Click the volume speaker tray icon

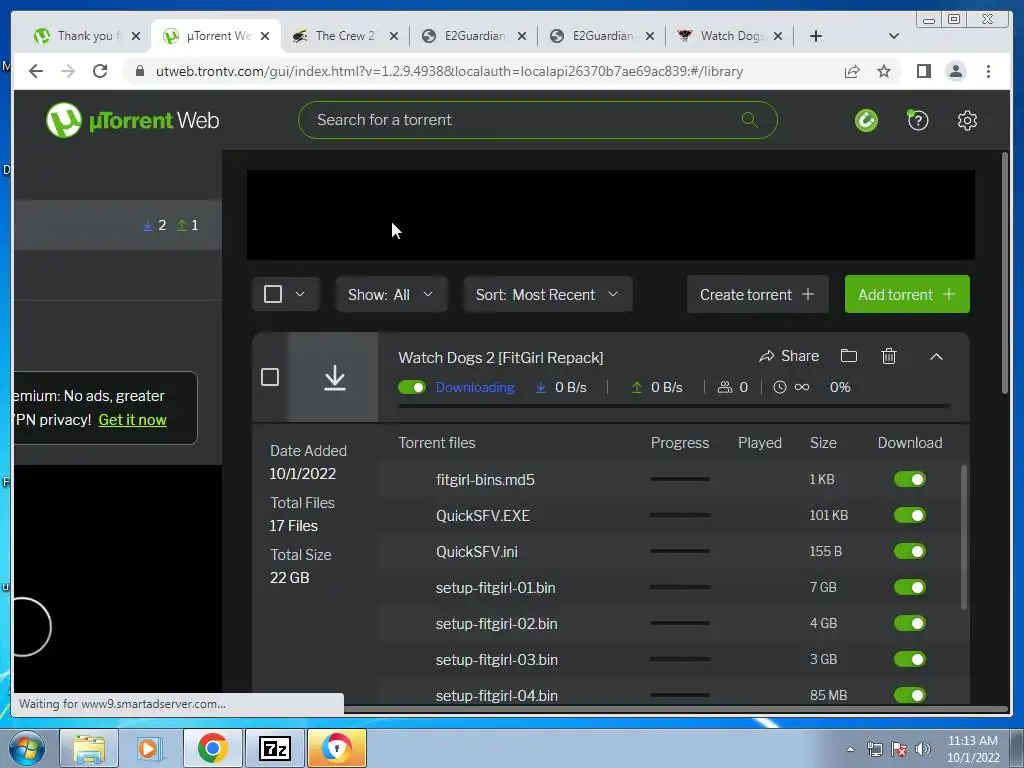[x=923, y=749]
